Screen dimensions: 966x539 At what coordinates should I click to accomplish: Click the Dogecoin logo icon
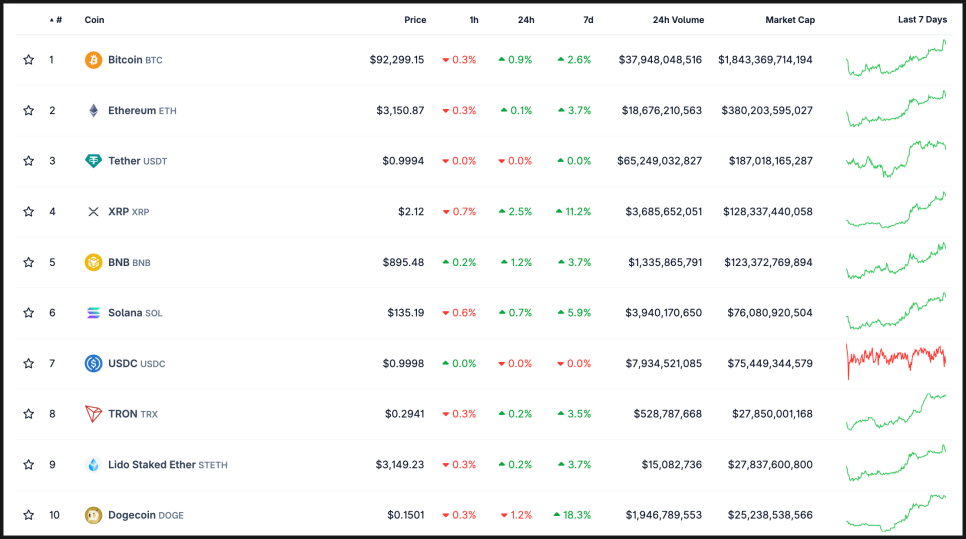click(x=93, y=515)
